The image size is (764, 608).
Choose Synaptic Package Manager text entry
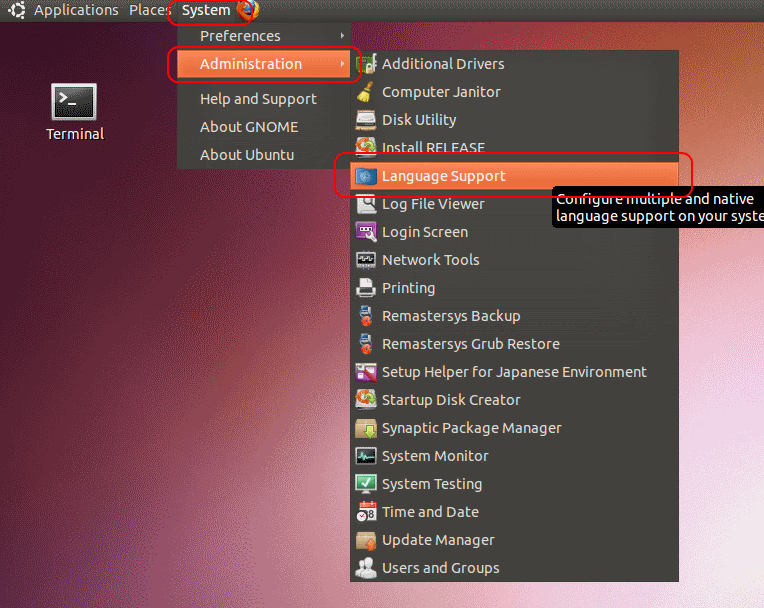472,428
